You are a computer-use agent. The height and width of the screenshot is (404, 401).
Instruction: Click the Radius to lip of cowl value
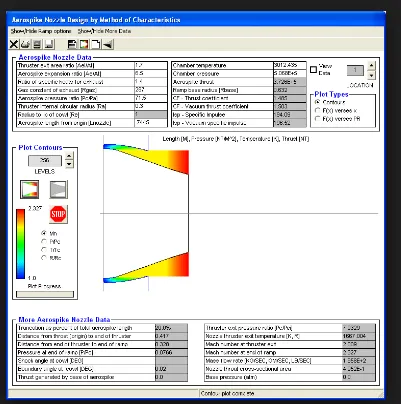coord(151,115)
